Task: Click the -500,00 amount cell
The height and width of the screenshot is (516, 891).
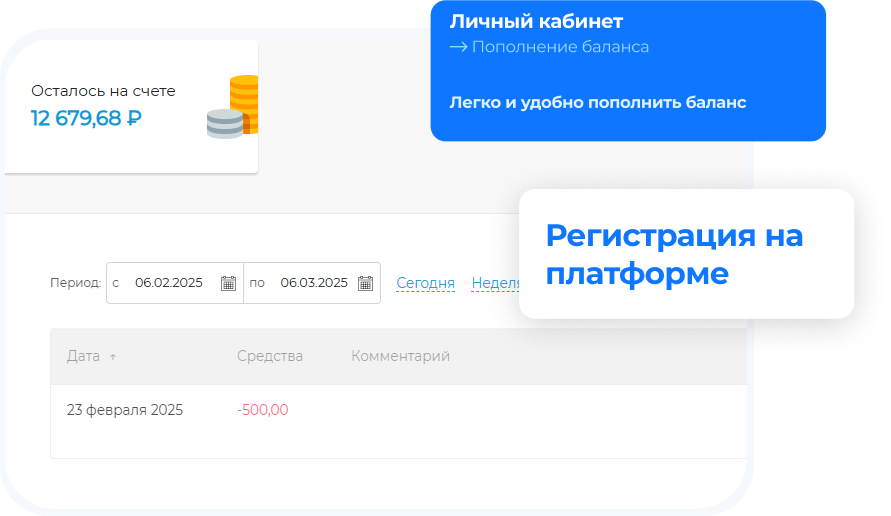Action: click(263, 410)
